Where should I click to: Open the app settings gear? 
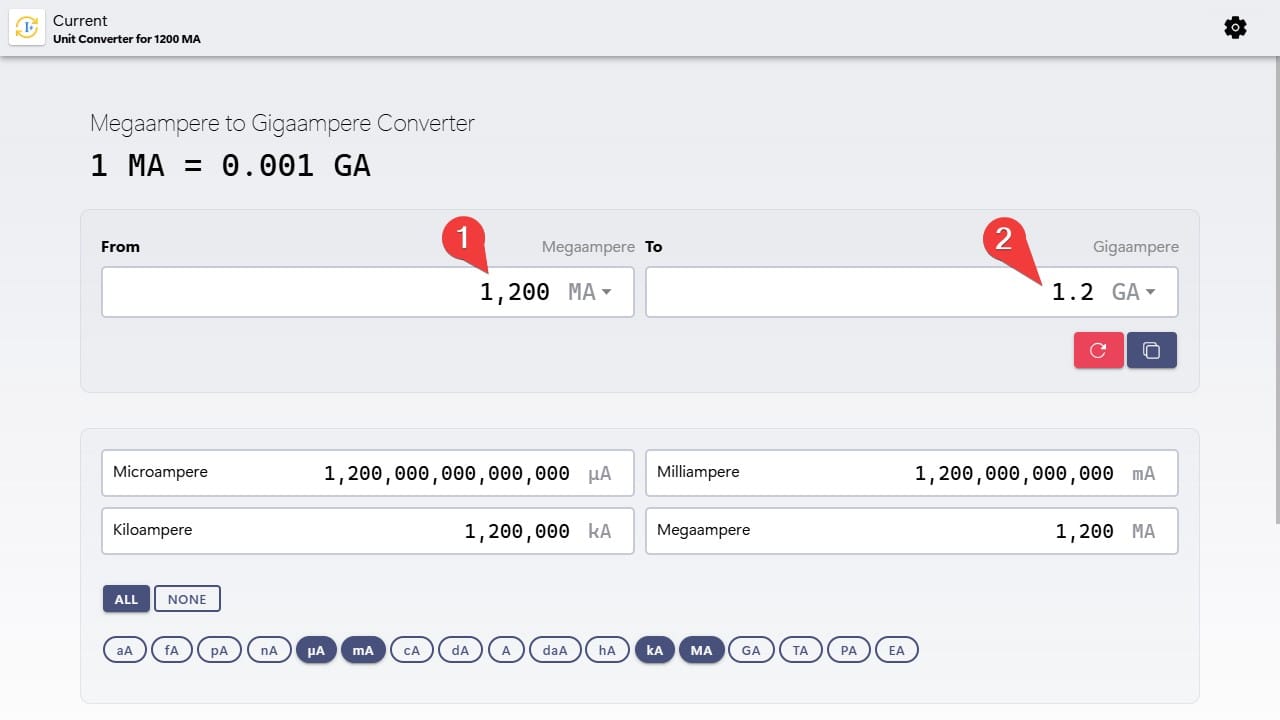tap(1235, 27)
